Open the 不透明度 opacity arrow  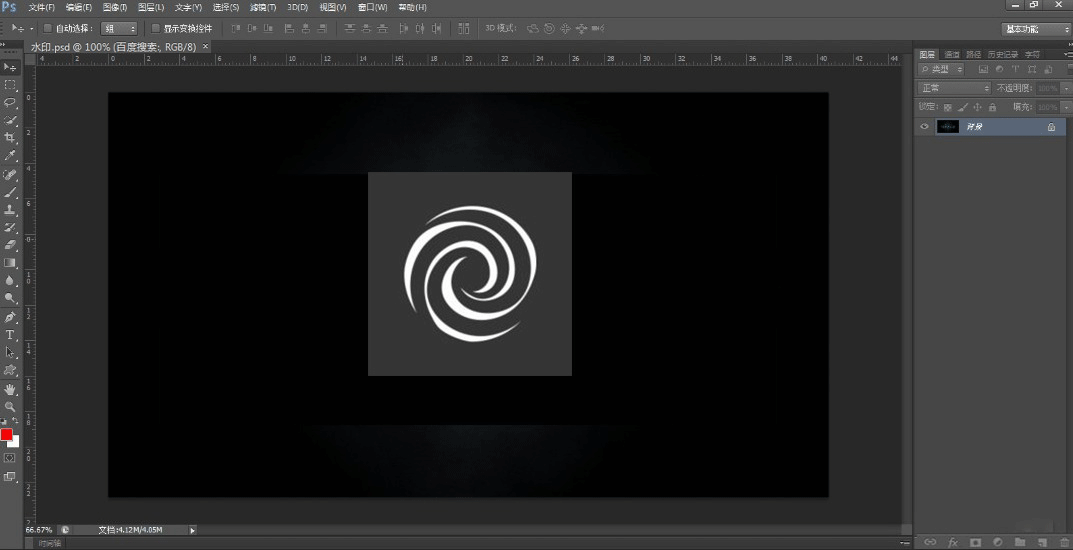click(1067, 88)
